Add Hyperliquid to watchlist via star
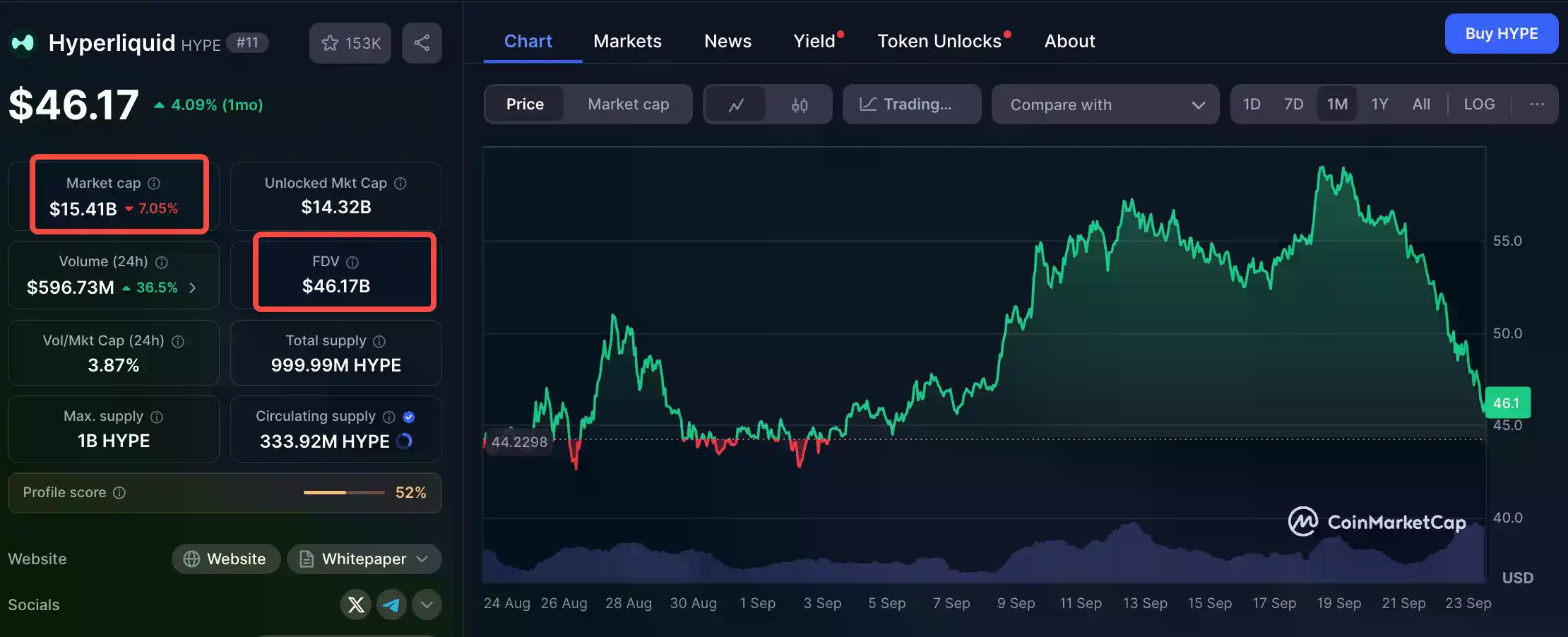The width and height of the screenshot is (1568, 637). pyautogui.click(x=350, y=43)
